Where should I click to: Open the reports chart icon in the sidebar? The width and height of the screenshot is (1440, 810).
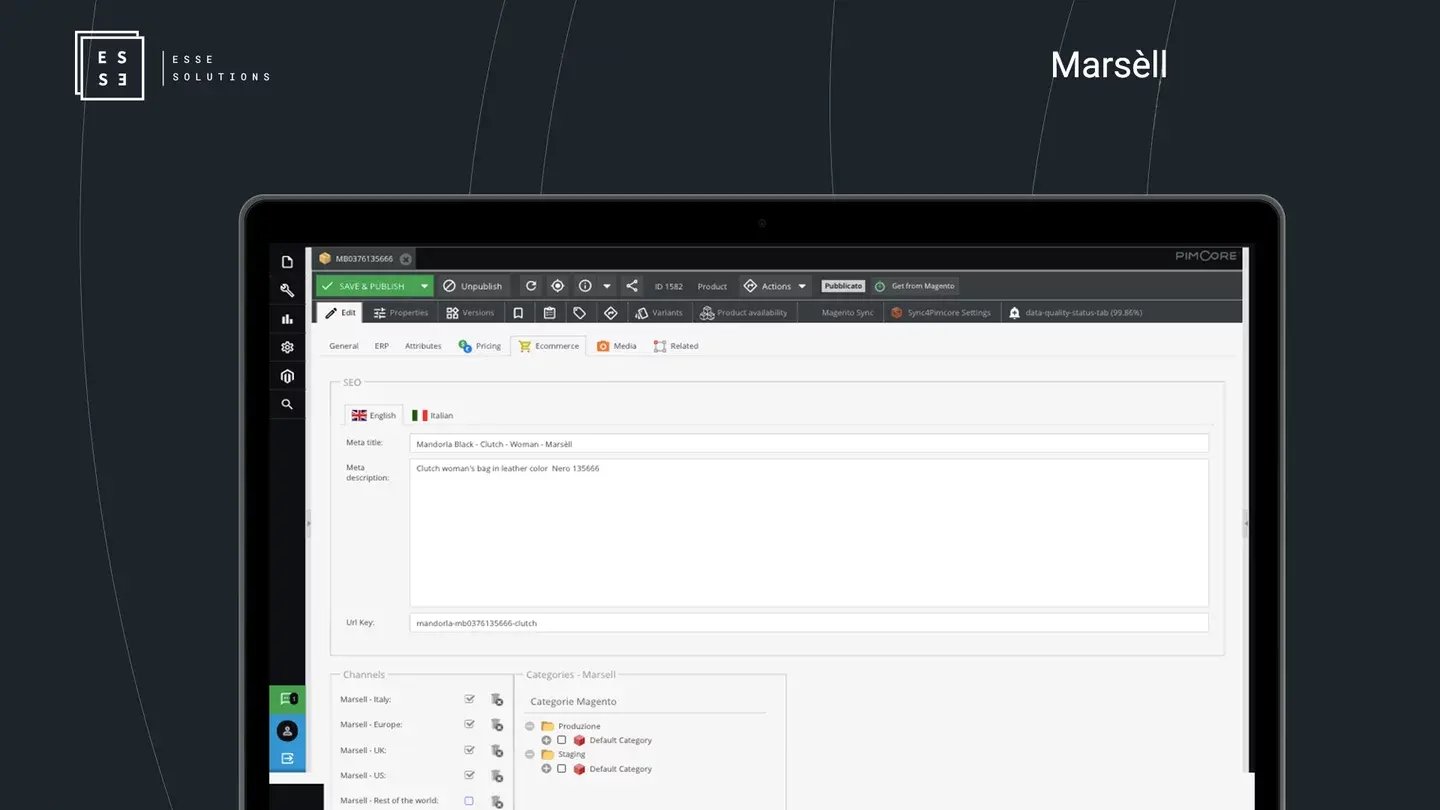click(x=288, y=318)
